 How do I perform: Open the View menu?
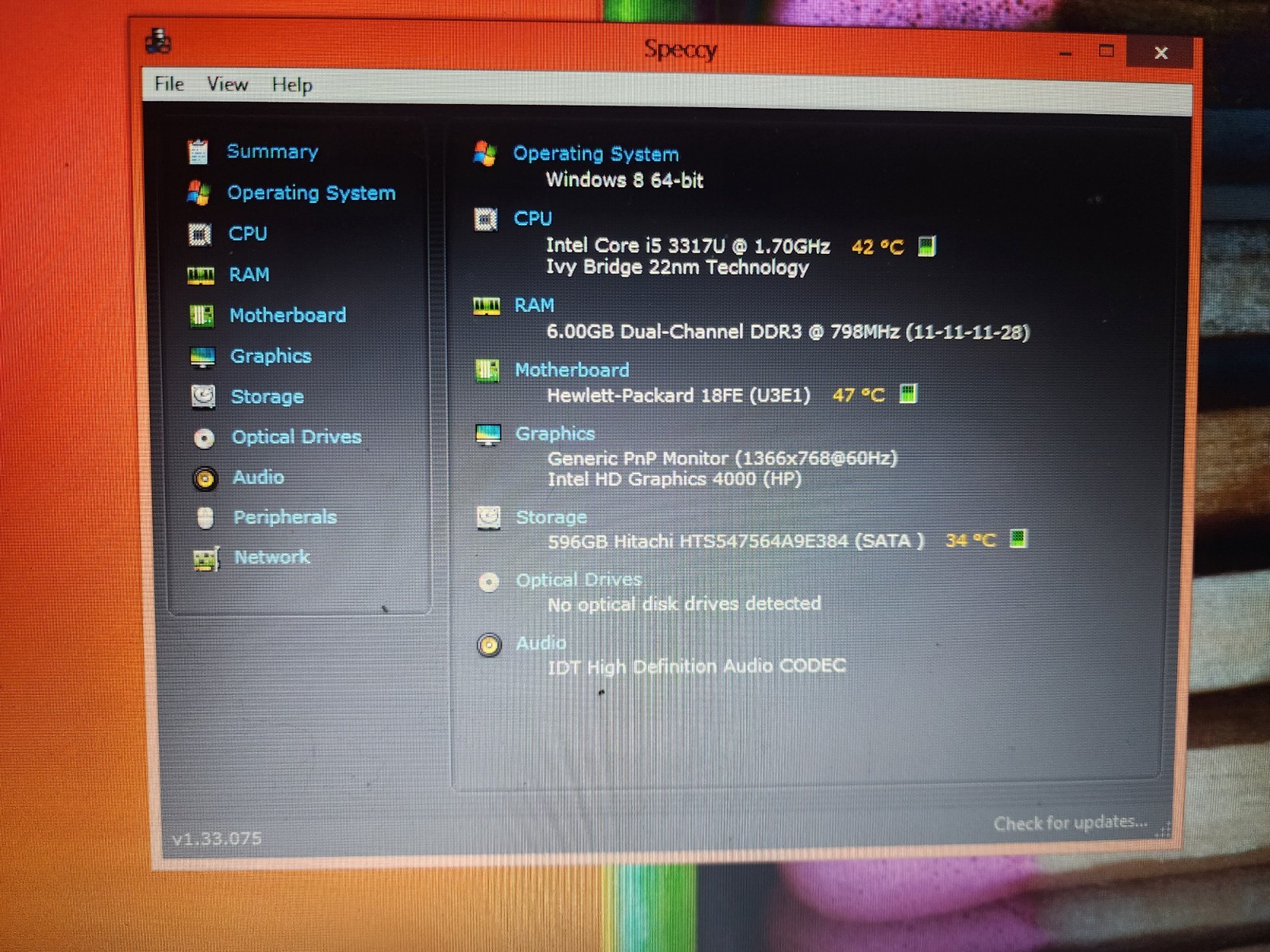pos(228,84)
